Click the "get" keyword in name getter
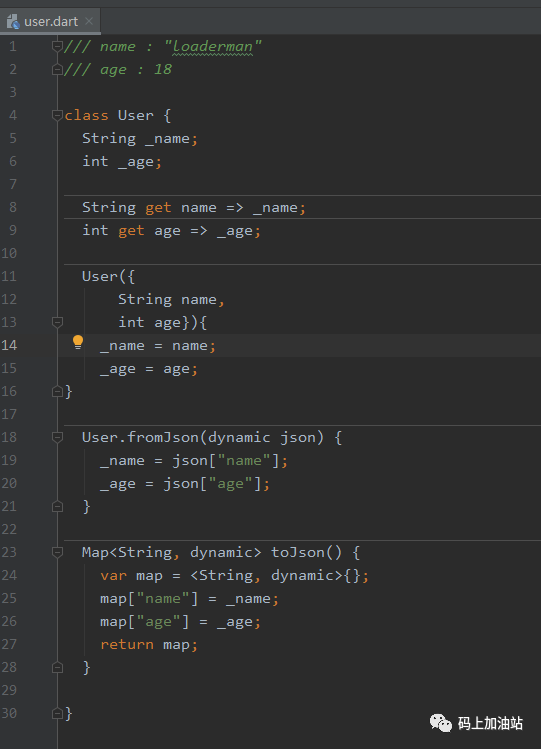This screenshot has height=749, width=541. click(x=158, y=207)
